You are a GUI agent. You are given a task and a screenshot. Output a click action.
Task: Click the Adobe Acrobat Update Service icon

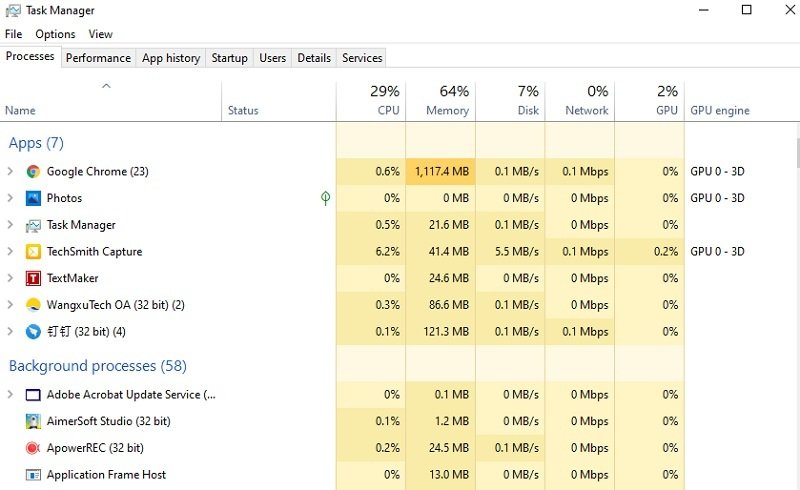(x=33, y=395)
